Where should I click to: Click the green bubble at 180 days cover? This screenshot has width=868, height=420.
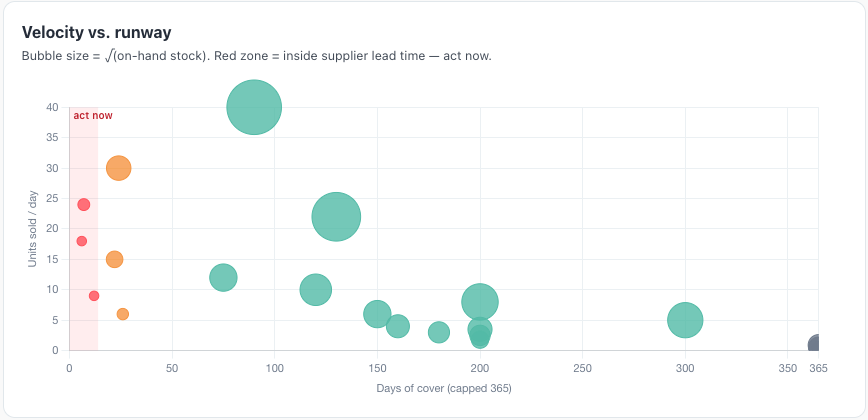(x=438, y=333)
